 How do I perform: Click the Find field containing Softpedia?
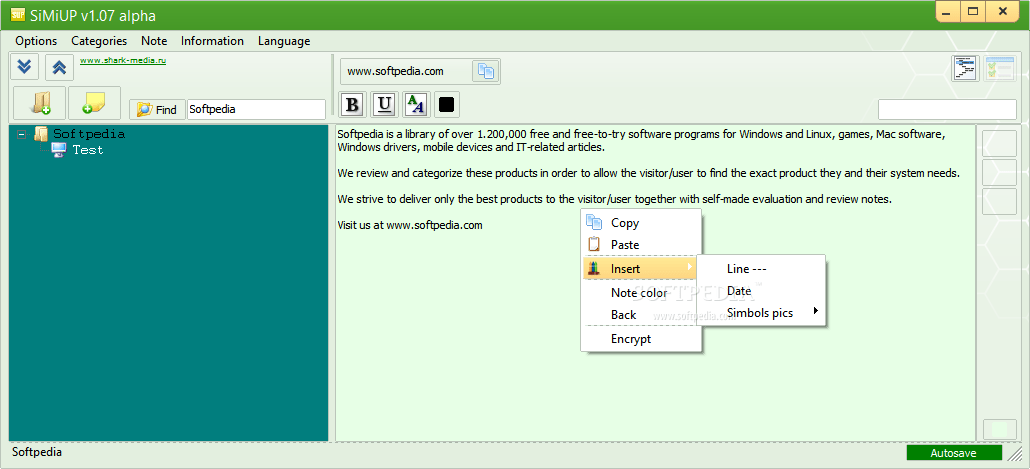[x=256, y=110]
